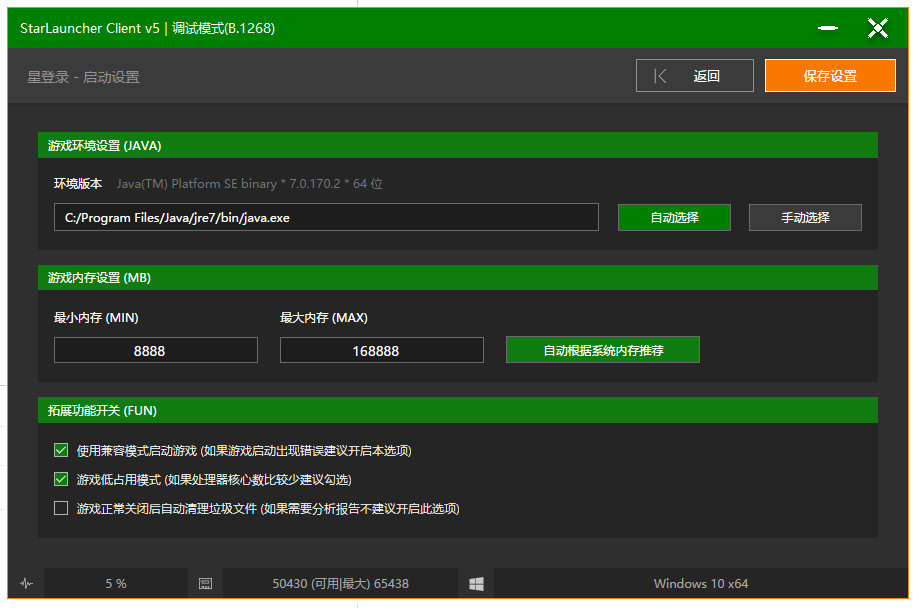The height and width of the screenshot is (608, 918).
Task: Minimize the StarLauncher window
Action: pos(828,28)
